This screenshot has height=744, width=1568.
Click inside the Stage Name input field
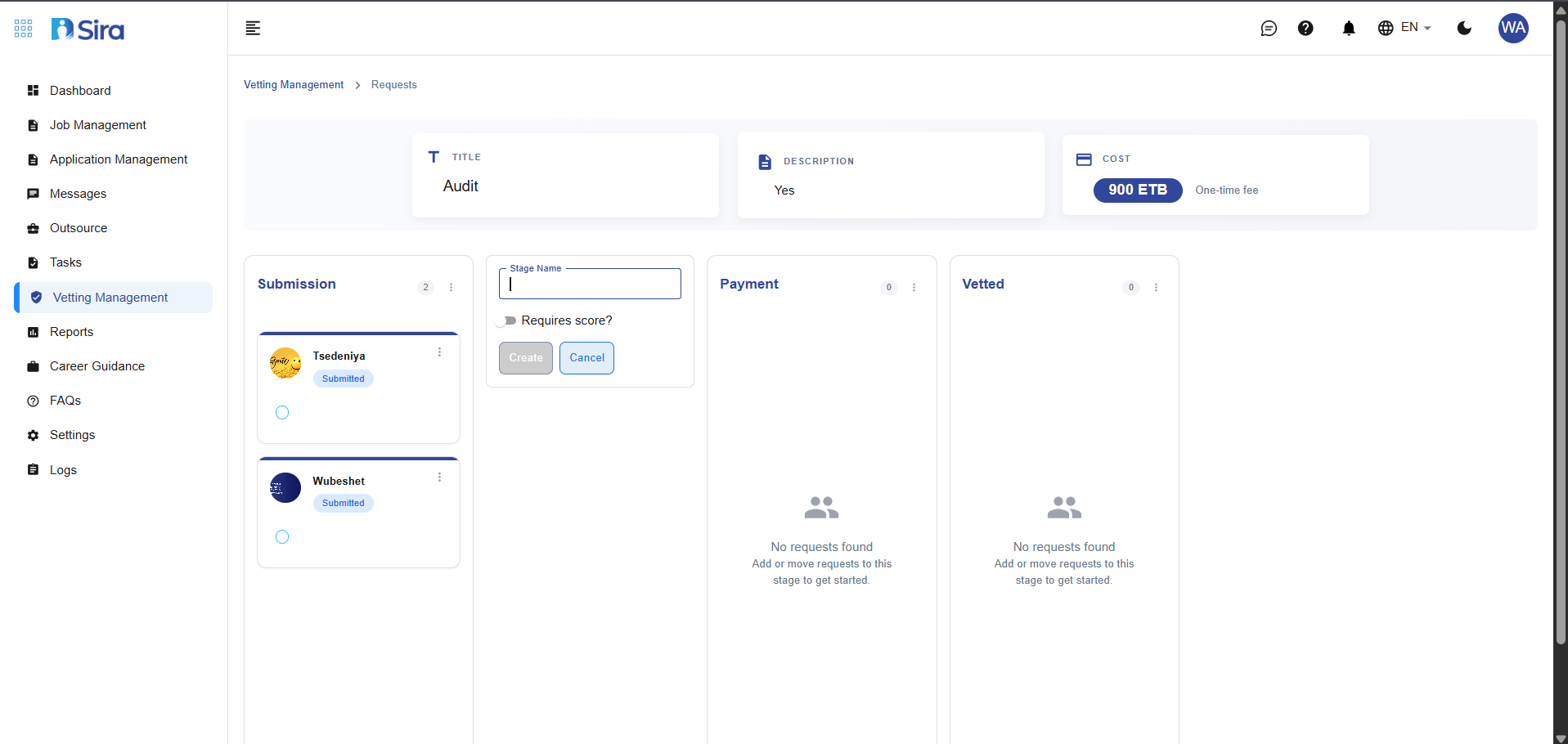click(x=589, y=284)
